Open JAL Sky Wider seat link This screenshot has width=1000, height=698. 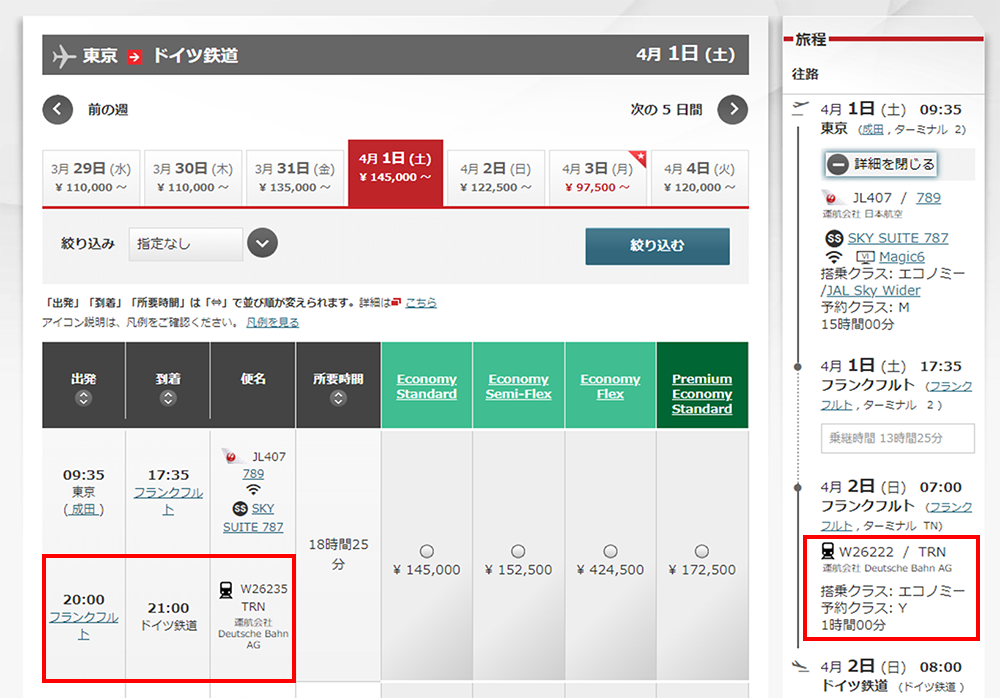tap(873, 290)
